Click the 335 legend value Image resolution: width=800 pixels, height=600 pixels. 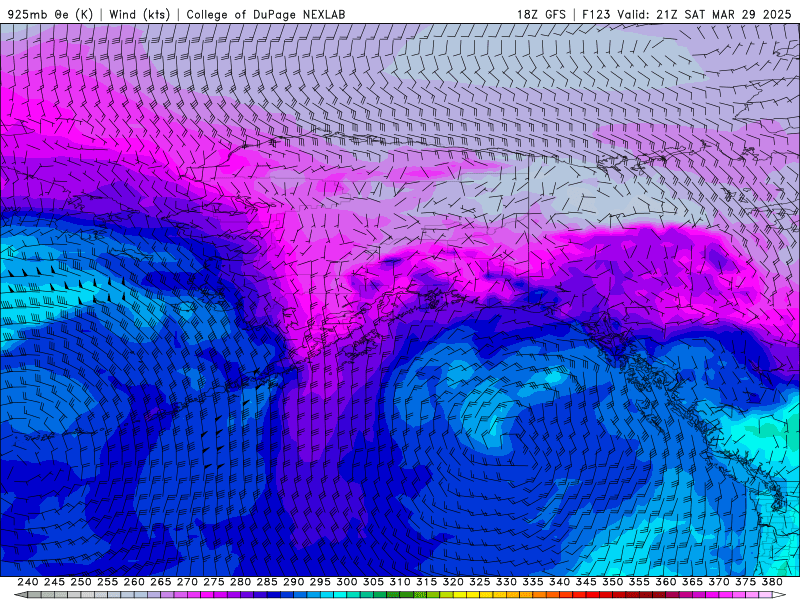pos(533,582)
